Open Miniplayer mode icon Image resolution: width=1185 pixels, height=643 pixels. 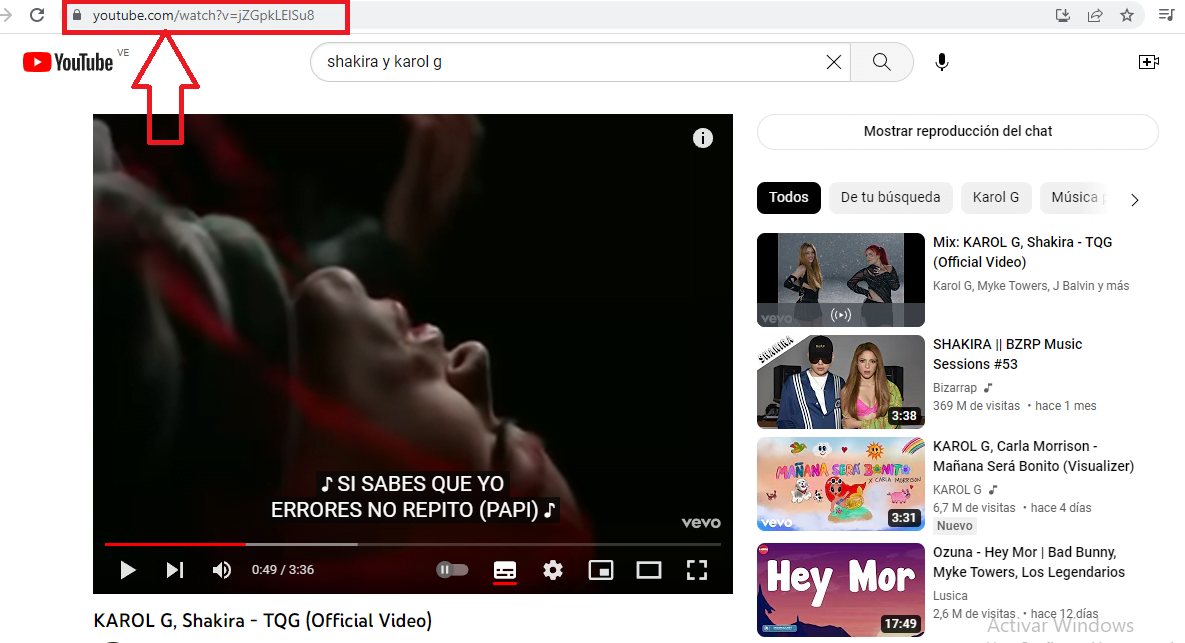(601, 570)
